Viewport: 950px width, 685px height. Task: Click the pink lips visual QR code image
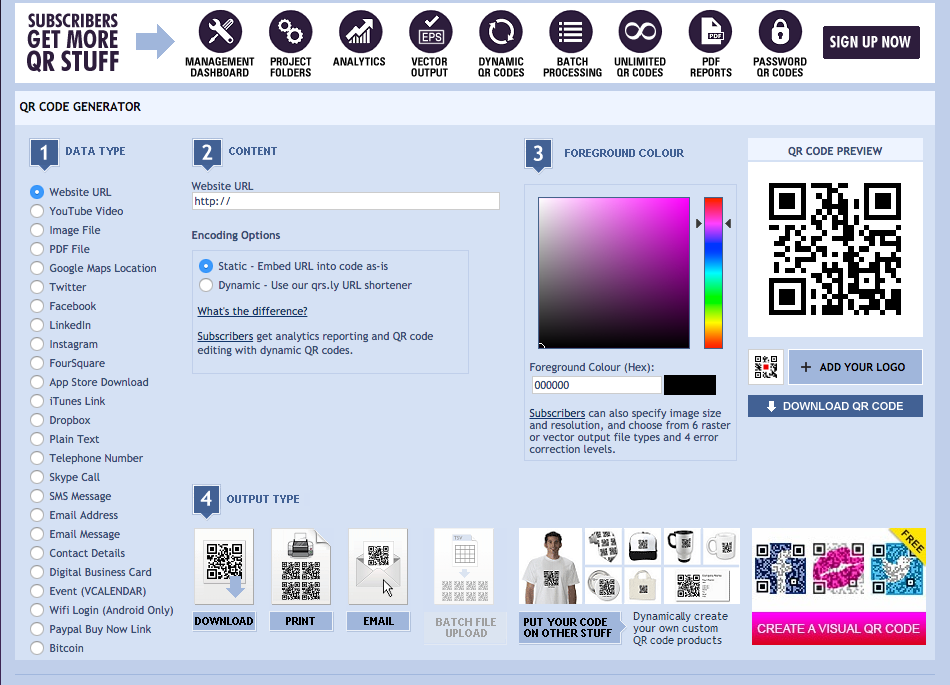pyautogui.click(x=839, y=568)
